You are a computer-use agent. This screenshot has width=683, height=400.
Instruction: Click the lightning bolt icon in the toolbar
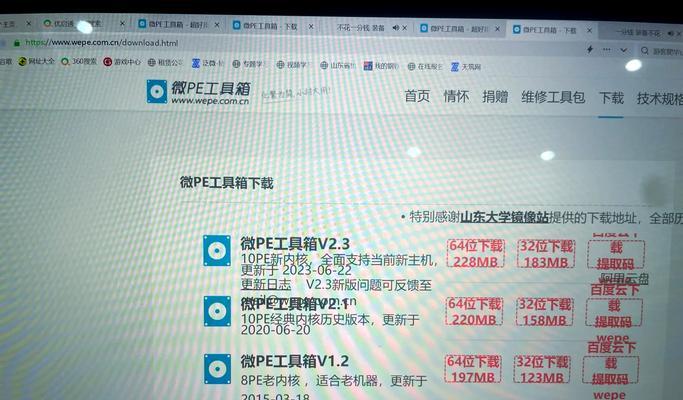(x=590, y=49)
